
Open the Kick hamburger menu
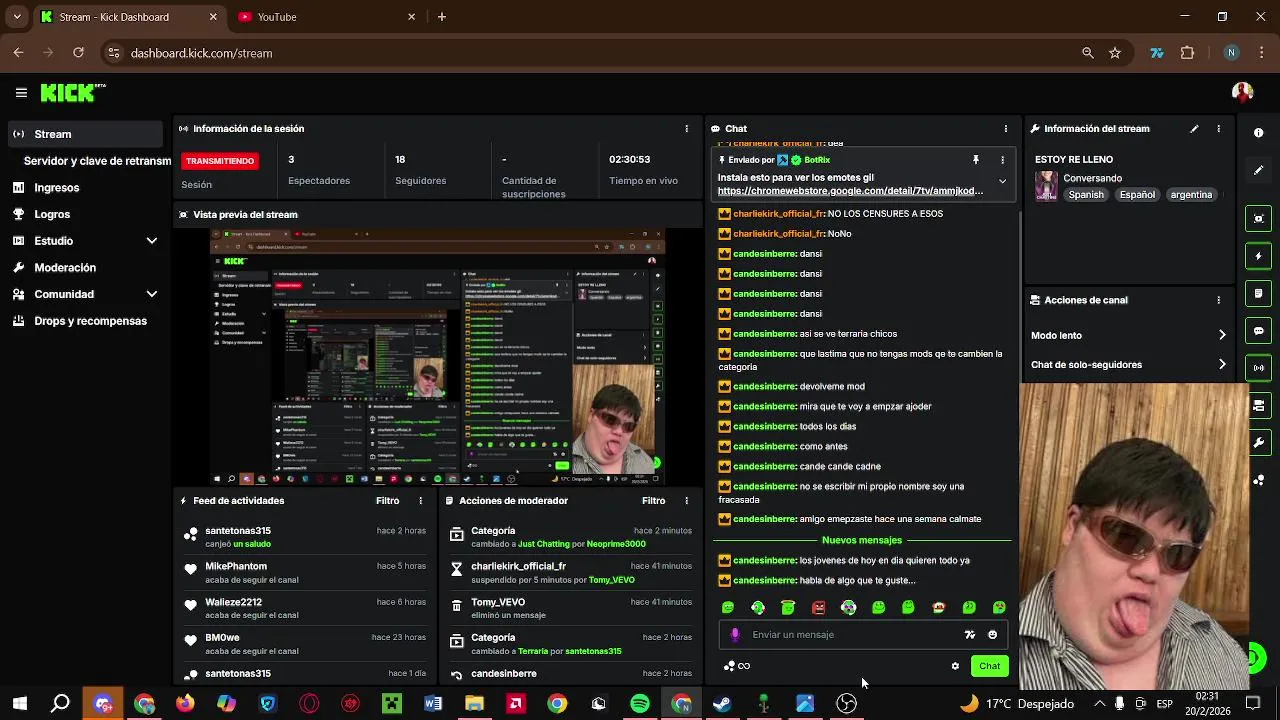pos(21,93)
